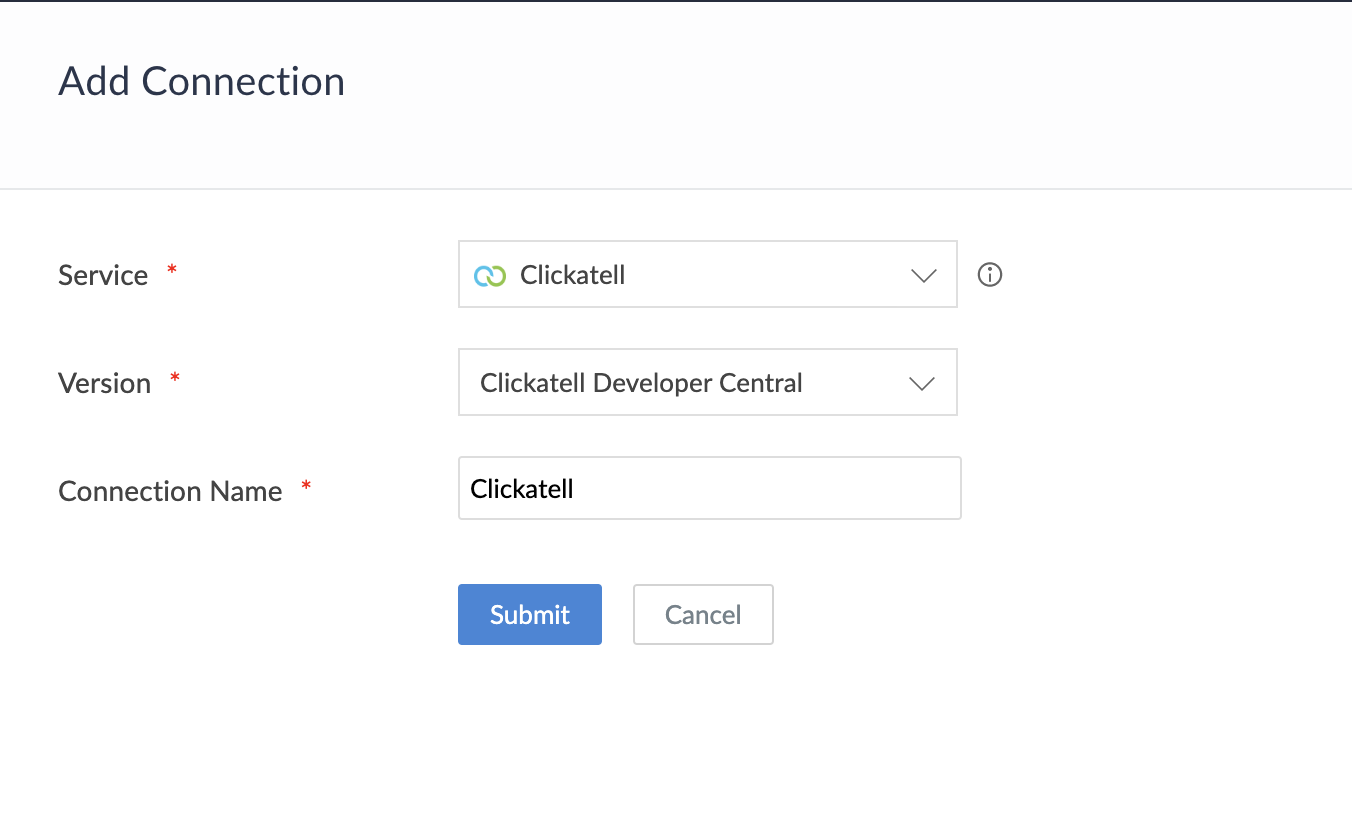Submit the new connection form
The height and width of the screenshot is (822, 1352).
point(530,614)
